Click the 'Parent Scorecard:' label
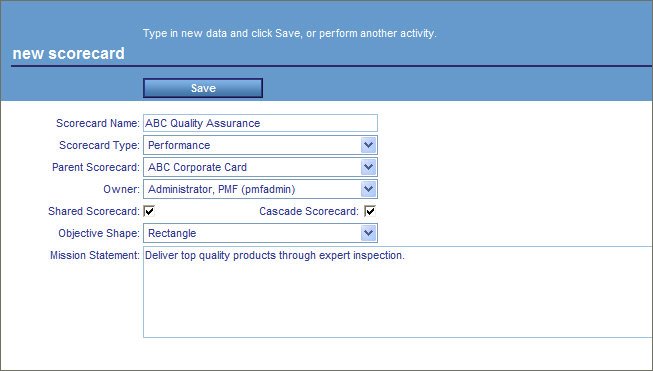This screenshot has height=371, width=653. 96,167
